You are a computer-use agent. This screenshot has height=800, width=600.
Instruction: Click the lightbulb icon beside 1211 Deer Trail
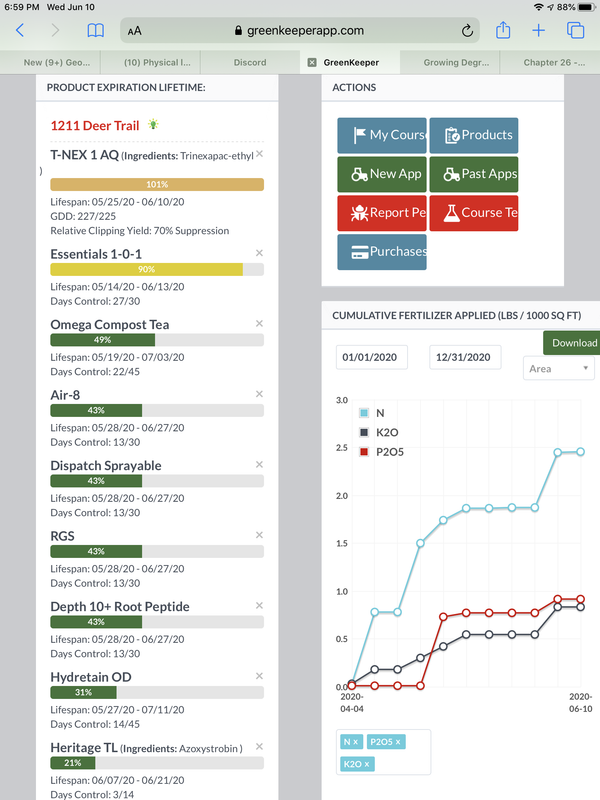pyautogui.click(x=153, y=124)
